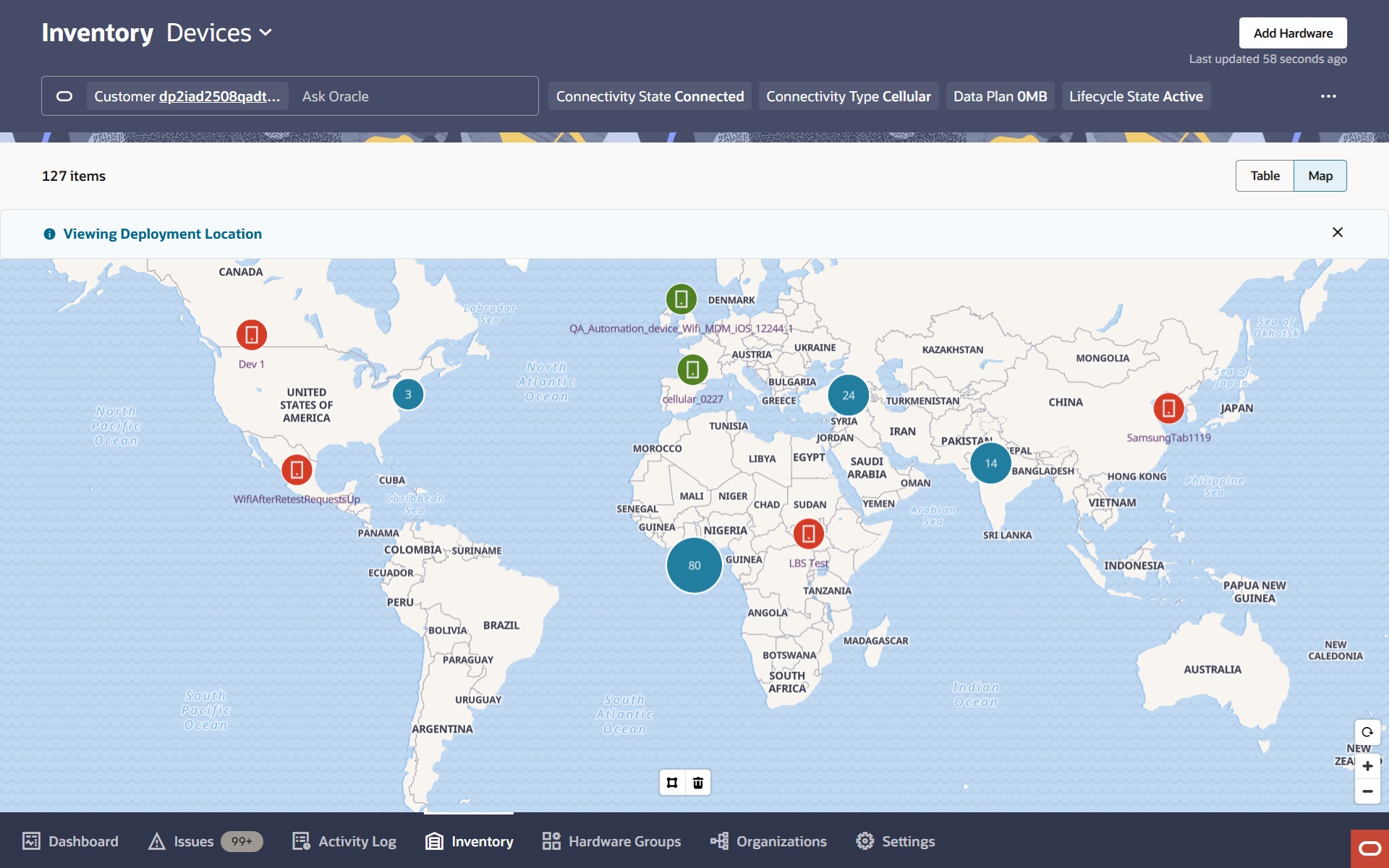Open the more filters ellipsis menu
Viewport: 1389px width, 868px height.
pyautogui.click(x=1328, y=96)
